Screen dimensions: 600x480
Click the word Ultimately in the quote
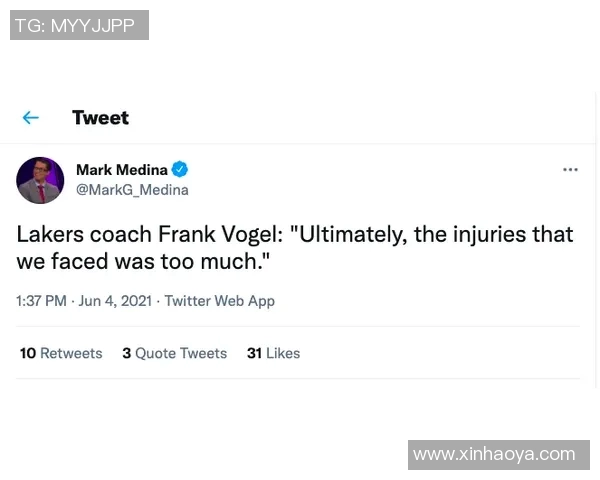pos(346,235)
